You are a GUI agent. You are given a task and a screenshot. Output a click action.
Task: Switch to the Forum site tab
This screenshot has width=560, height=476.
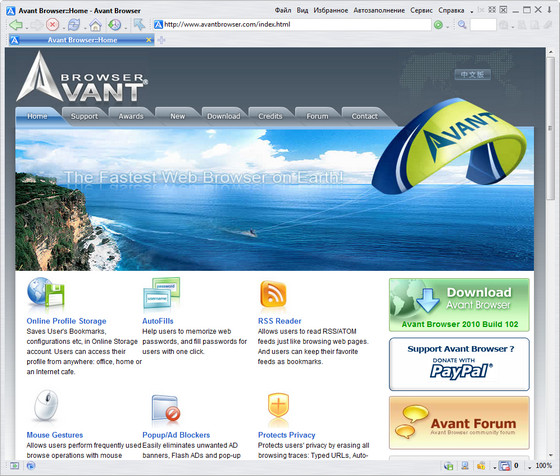tap(317, 116)
